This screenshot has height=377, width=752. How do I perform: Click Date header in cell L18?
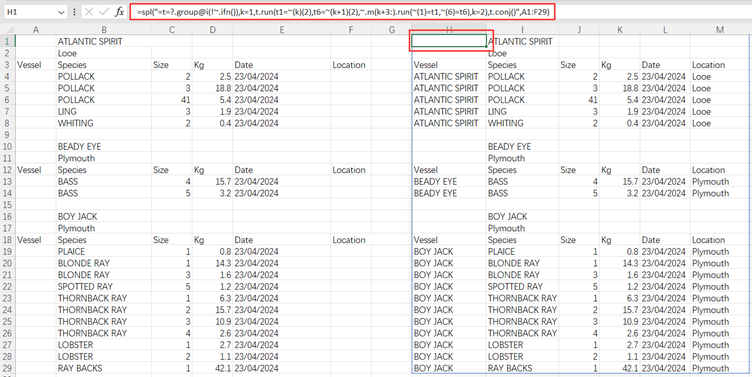651,240
